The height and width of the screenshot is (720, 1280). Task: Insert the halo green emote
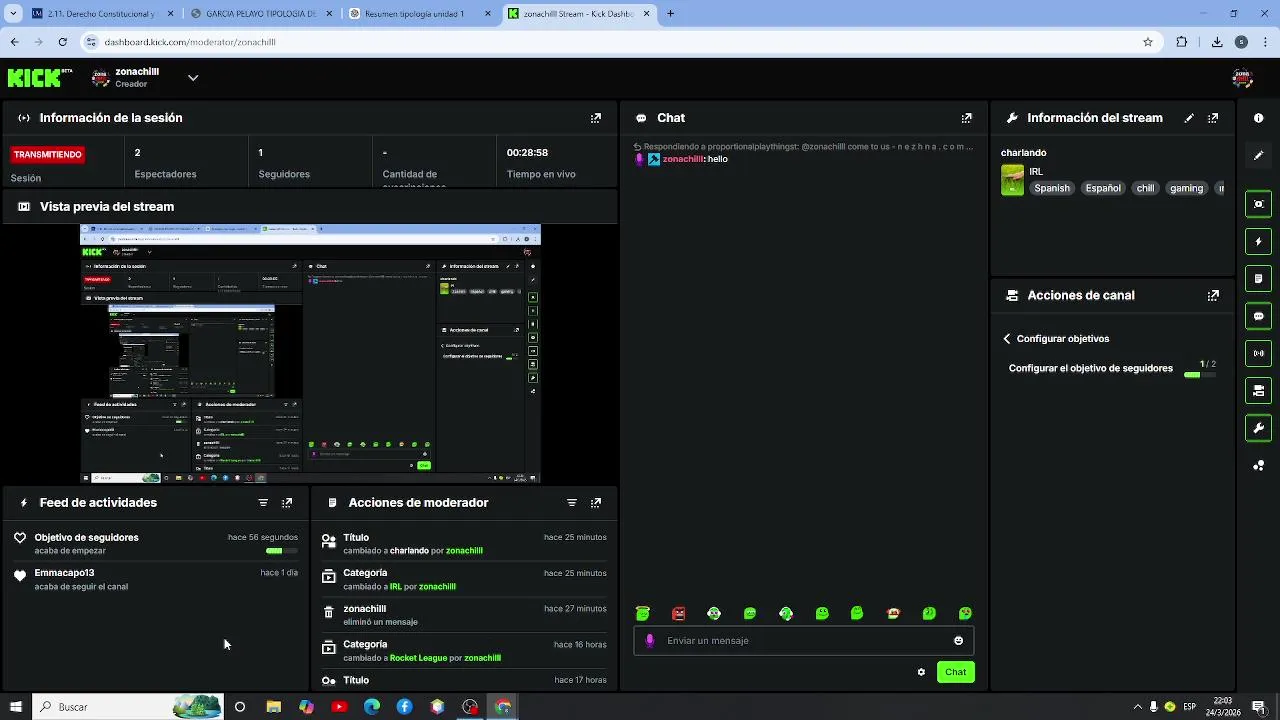coord(643,614)
